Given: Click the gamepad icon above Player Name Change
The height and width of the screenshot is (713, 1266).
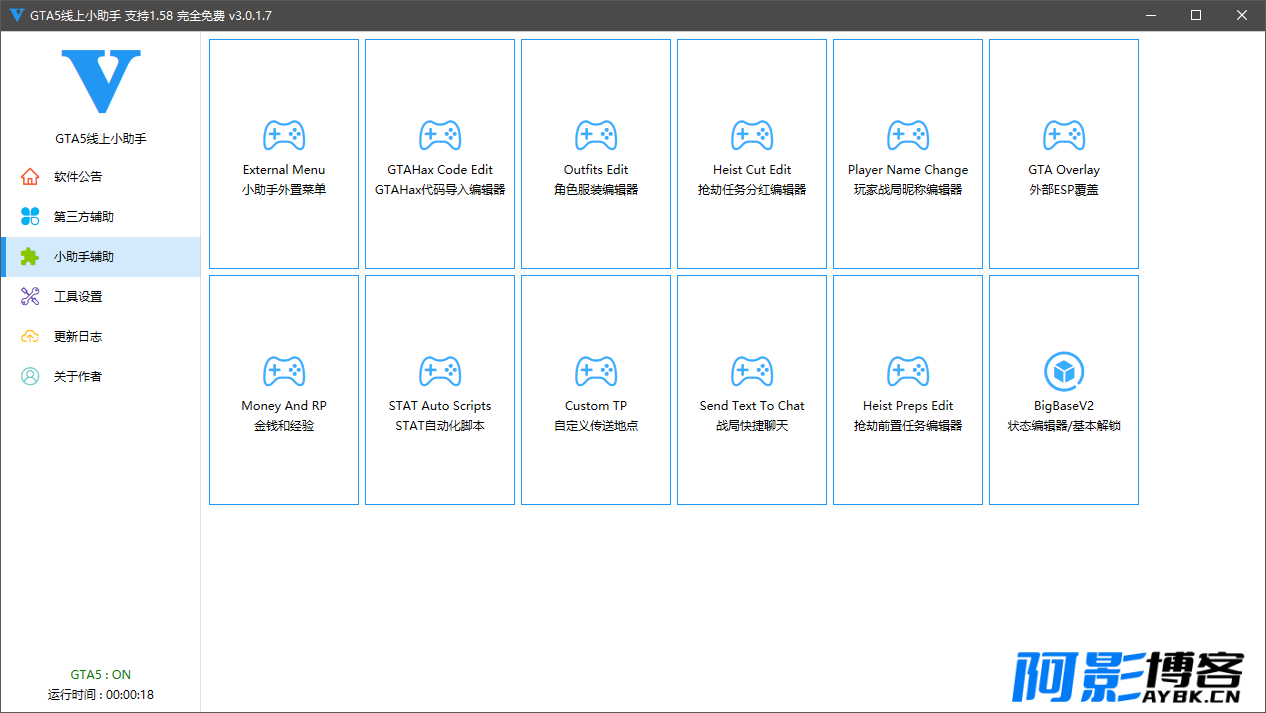Looking at the screenshot, I should pos(908,135).
